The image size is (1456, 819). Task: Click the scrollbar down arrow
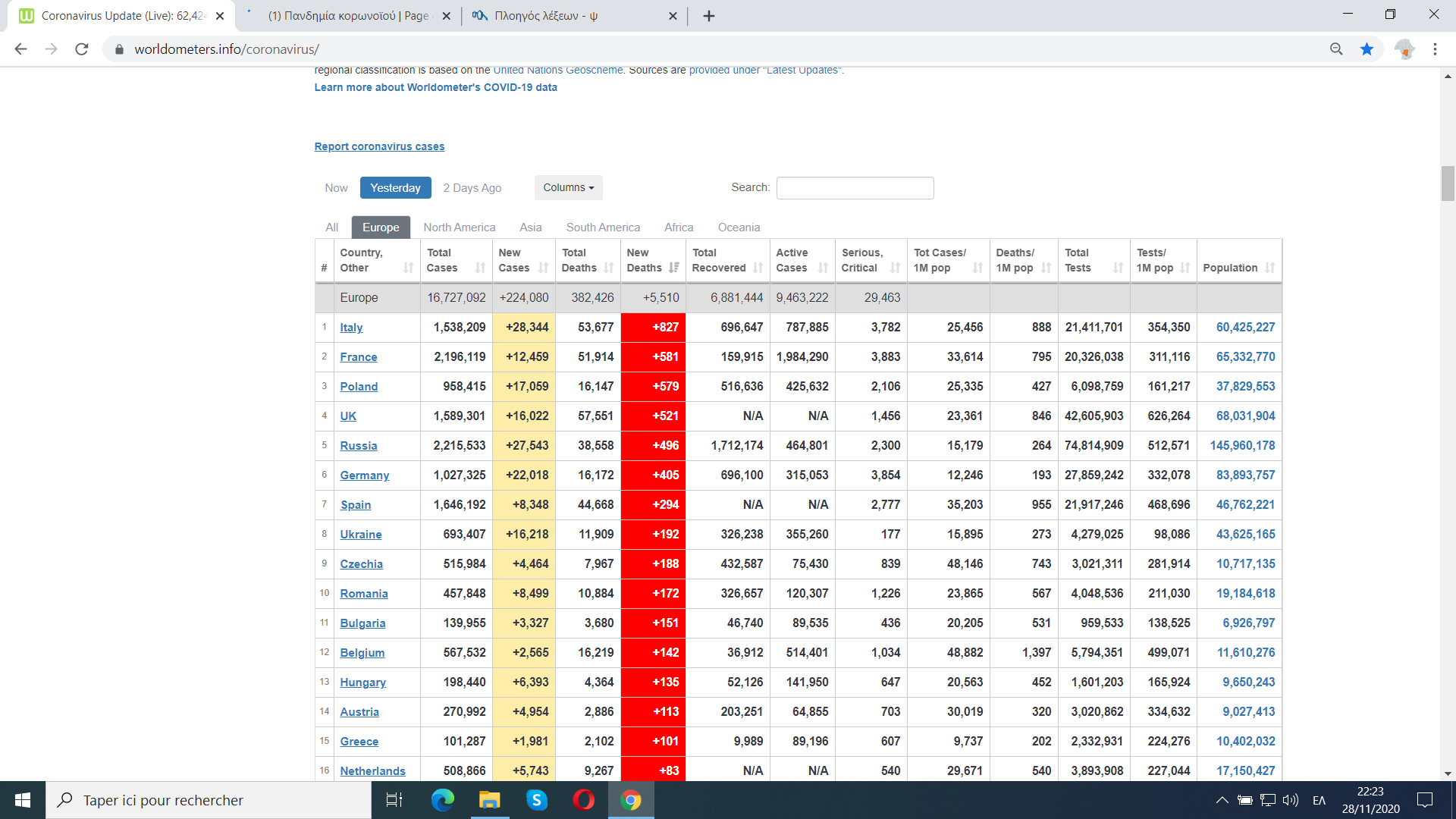1448,774
